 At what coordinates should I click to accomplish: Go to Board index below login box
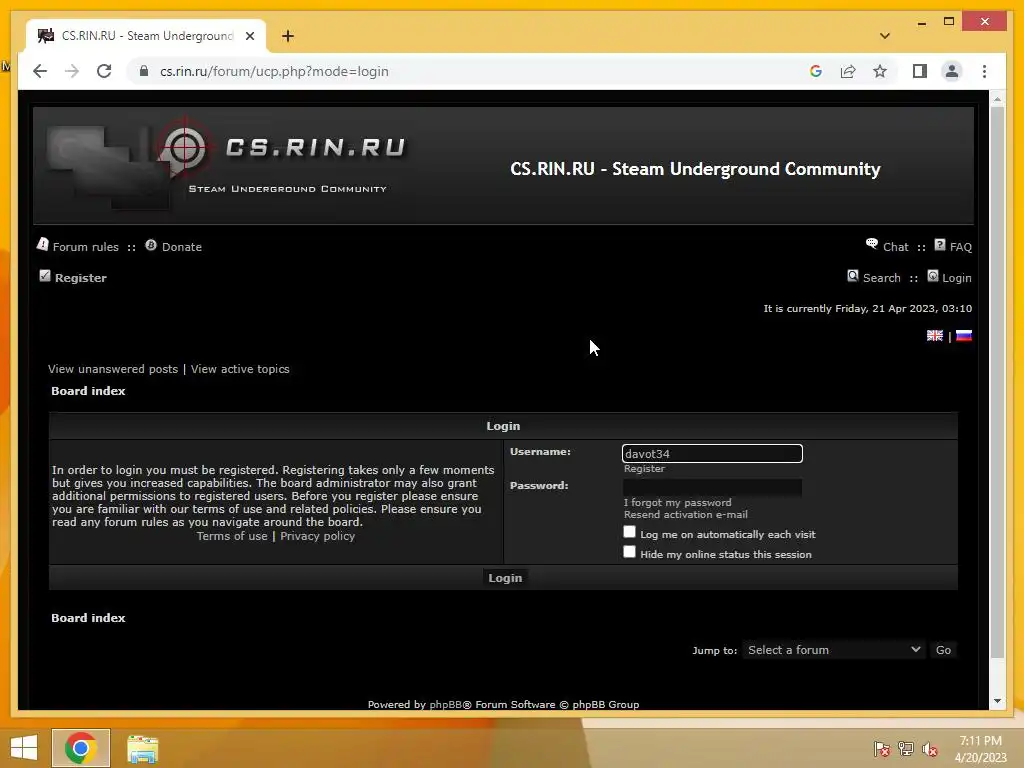(x=88, y=618)
